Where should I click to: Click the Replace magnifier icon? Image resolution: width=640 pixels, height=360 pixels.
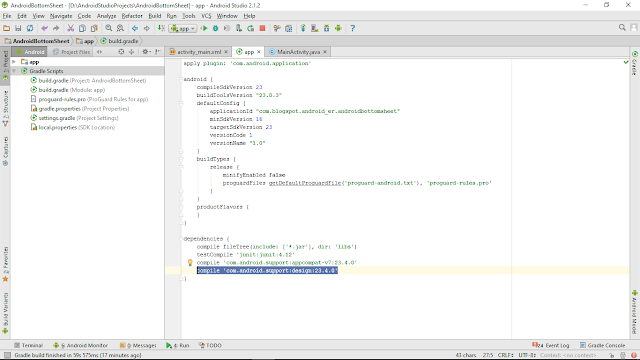[120, 28]
